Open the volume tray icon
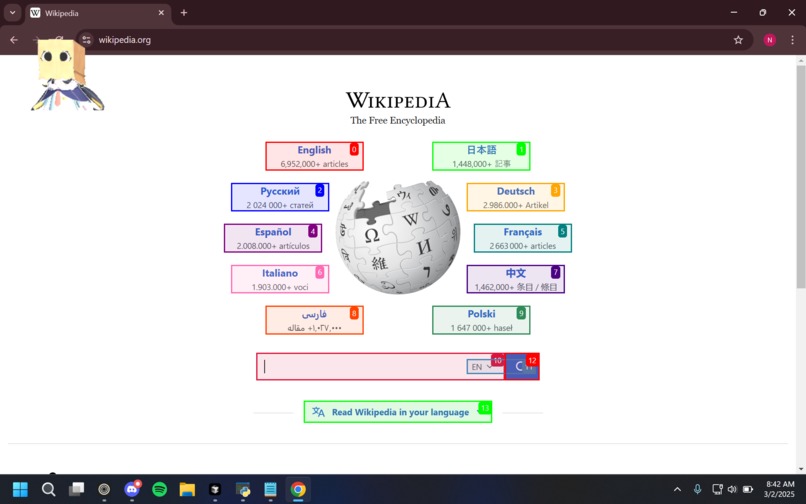 [x=732, y=489]
